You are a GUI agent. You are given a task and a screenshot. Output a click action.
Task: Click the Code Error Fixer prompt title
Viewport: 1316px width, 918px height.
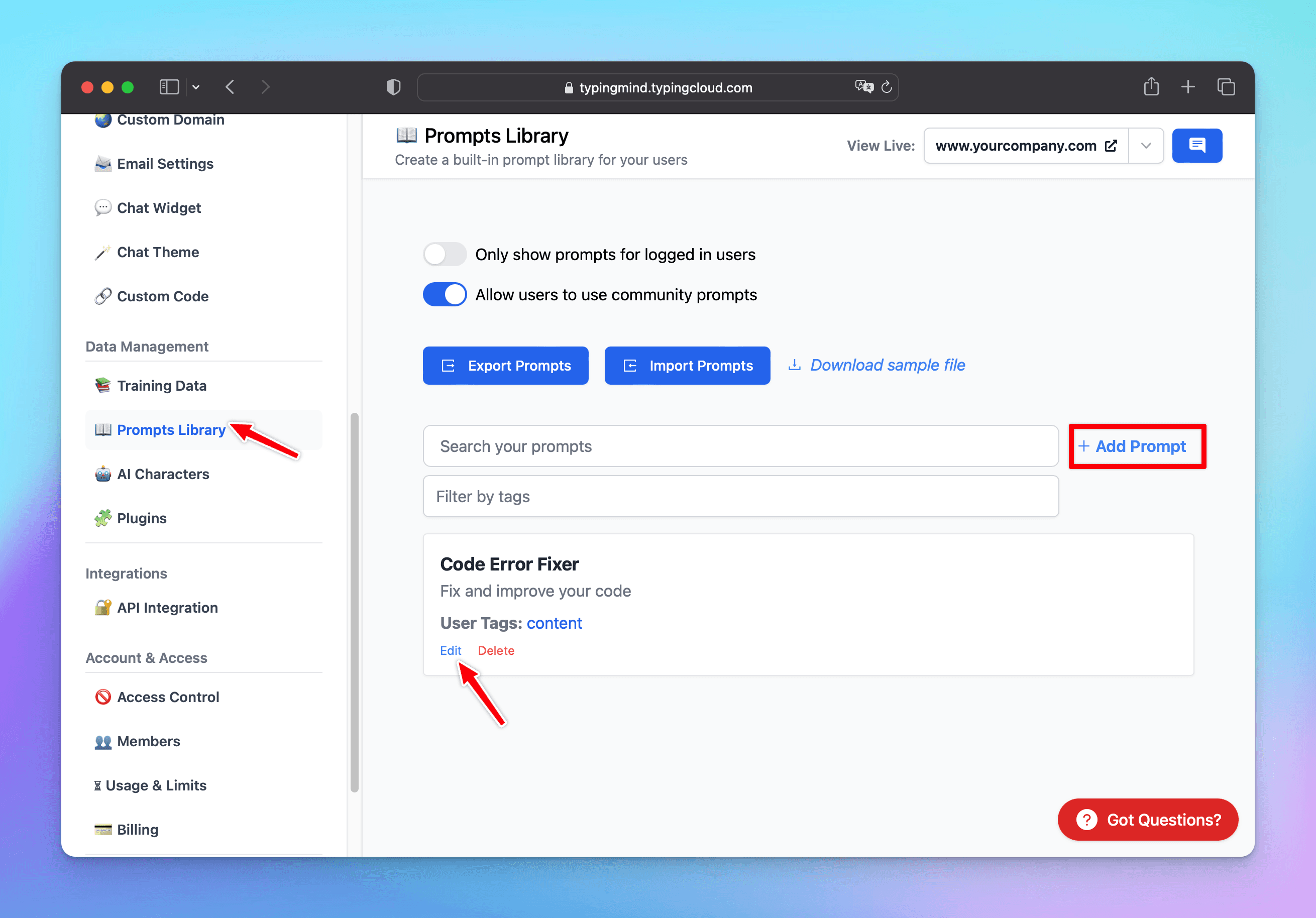(x=509, y=564)
